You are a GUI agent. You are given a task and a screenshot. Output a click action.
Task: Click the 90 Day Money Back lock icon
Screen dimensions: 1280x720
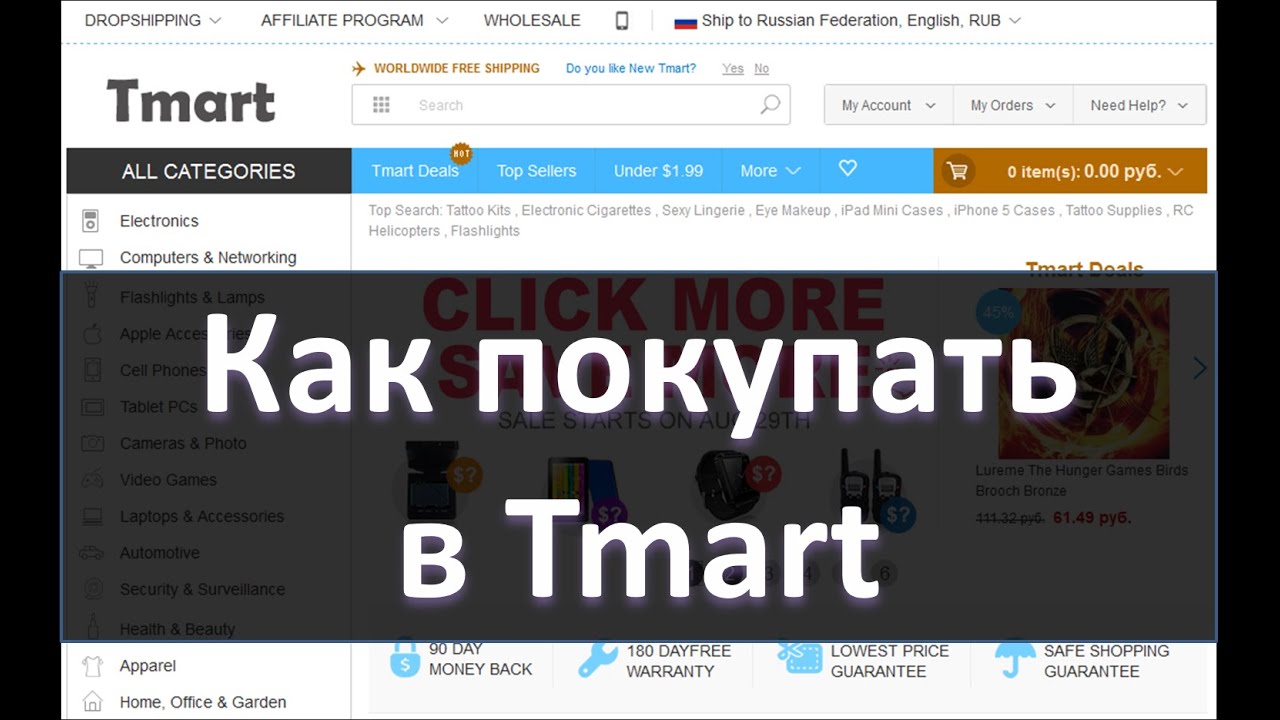point(405,660)
